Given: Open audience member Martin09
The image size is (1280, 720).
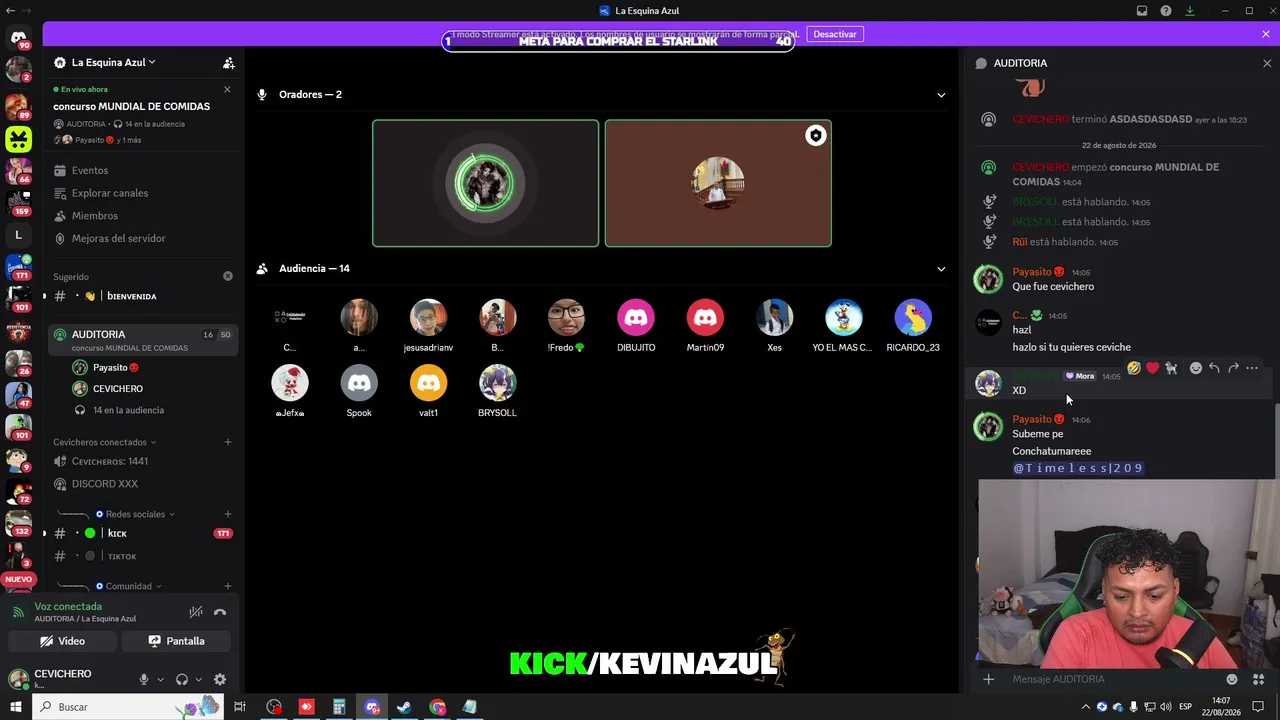Looking at the screenshot, I should click(x=705, y=325).
